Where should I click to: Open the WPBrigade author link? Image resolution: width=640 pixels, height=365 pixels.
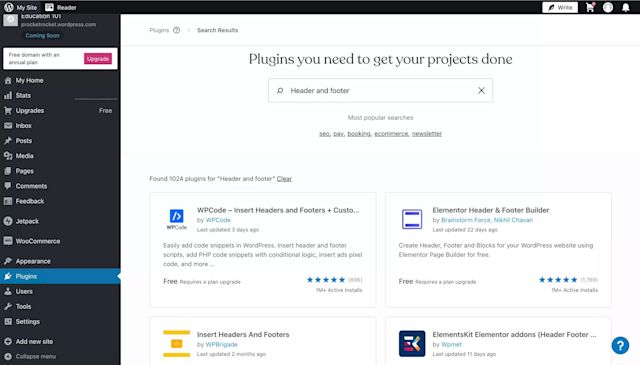(x=221, y=345)
